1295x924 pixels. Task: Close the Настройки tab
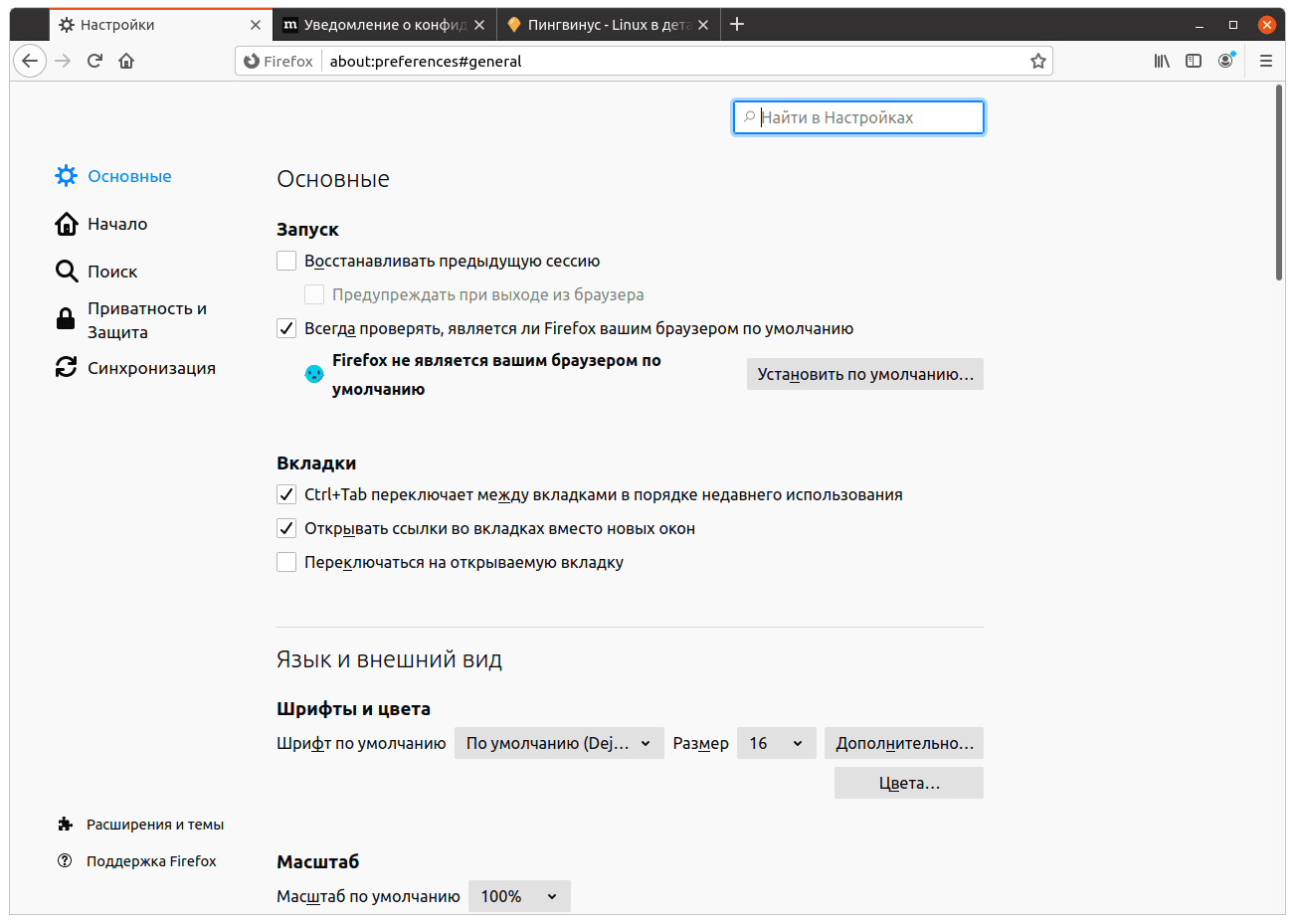tap(256, 25)
